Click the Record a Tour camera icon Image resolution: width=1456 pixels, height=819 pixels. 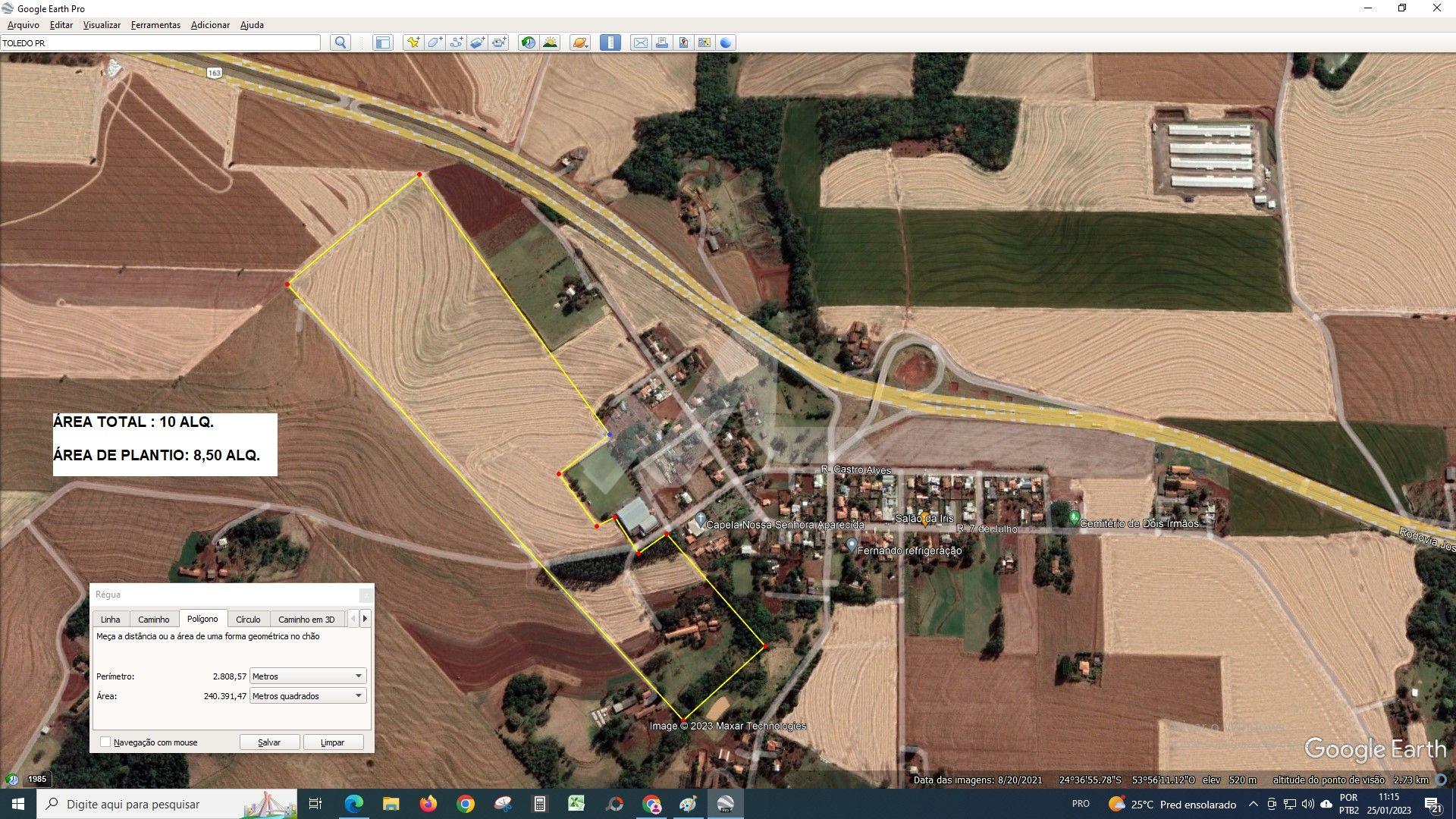(498, 42)
